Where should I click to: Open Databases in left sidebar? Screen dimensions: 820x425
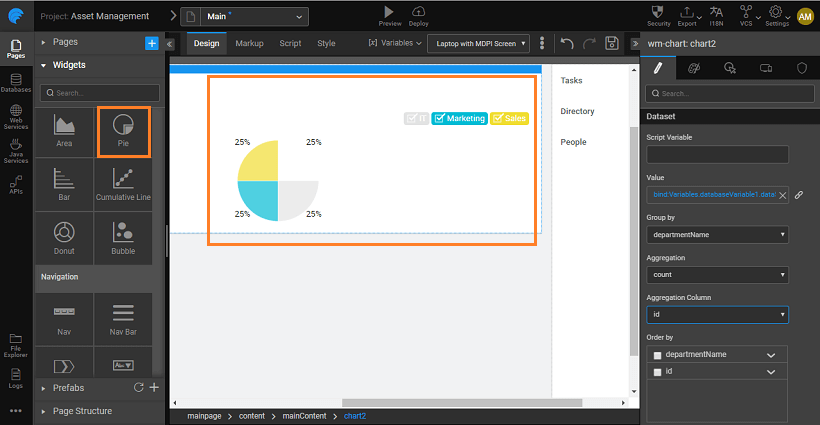tap(15, 83)
